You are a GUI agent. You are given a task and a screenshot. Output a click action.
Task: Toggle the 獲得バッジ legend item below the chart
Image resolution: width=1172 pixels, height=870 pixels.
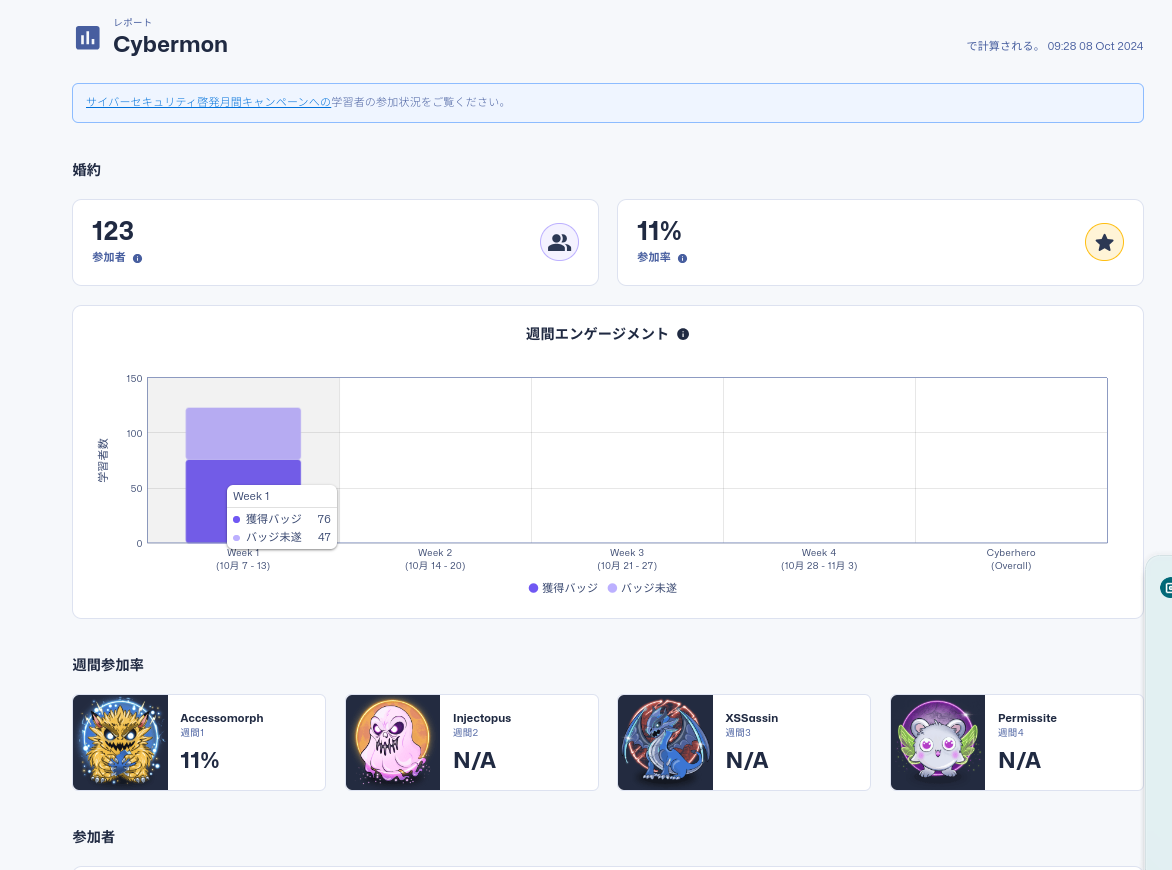click(563, 588)
